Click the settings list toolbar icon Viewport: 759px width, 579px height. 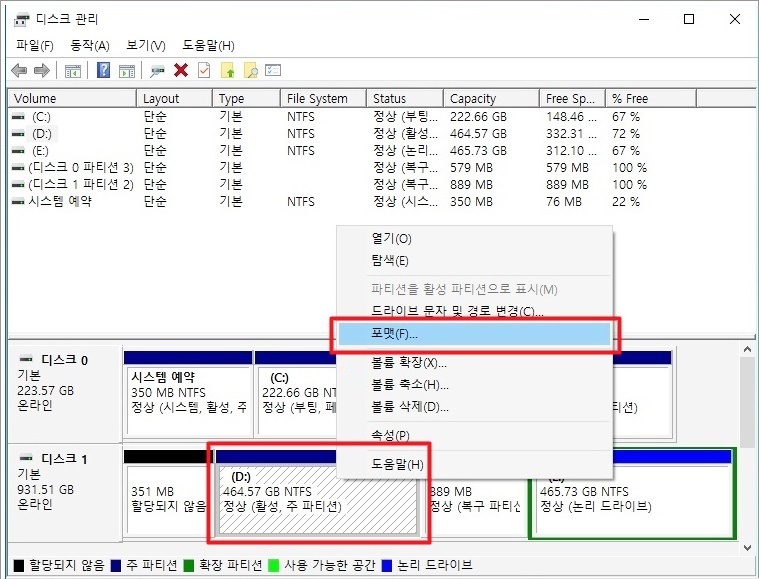click(x=273, y=70)
